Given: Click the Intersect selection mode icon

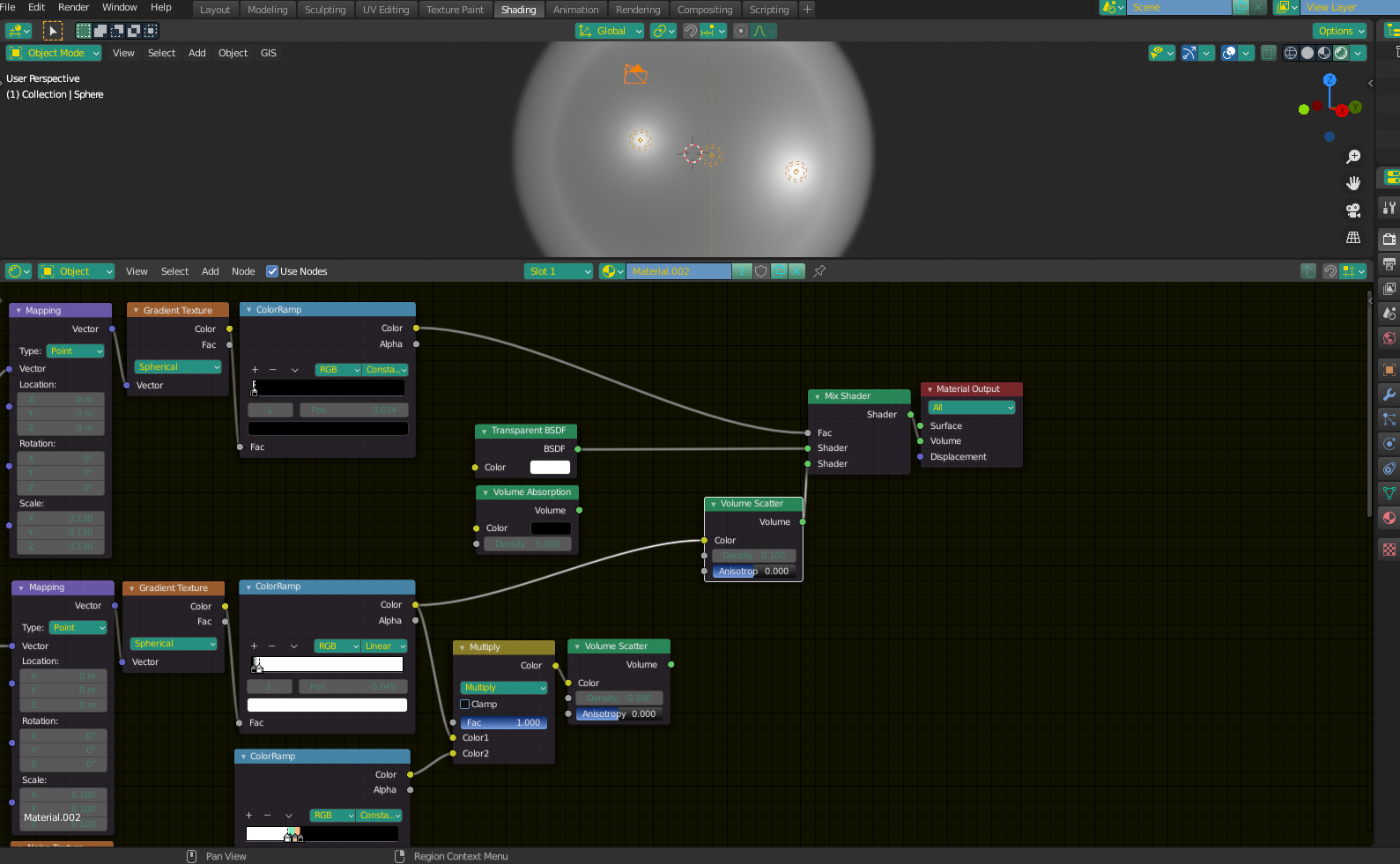Looking at the screenshot, I should 151,31.
